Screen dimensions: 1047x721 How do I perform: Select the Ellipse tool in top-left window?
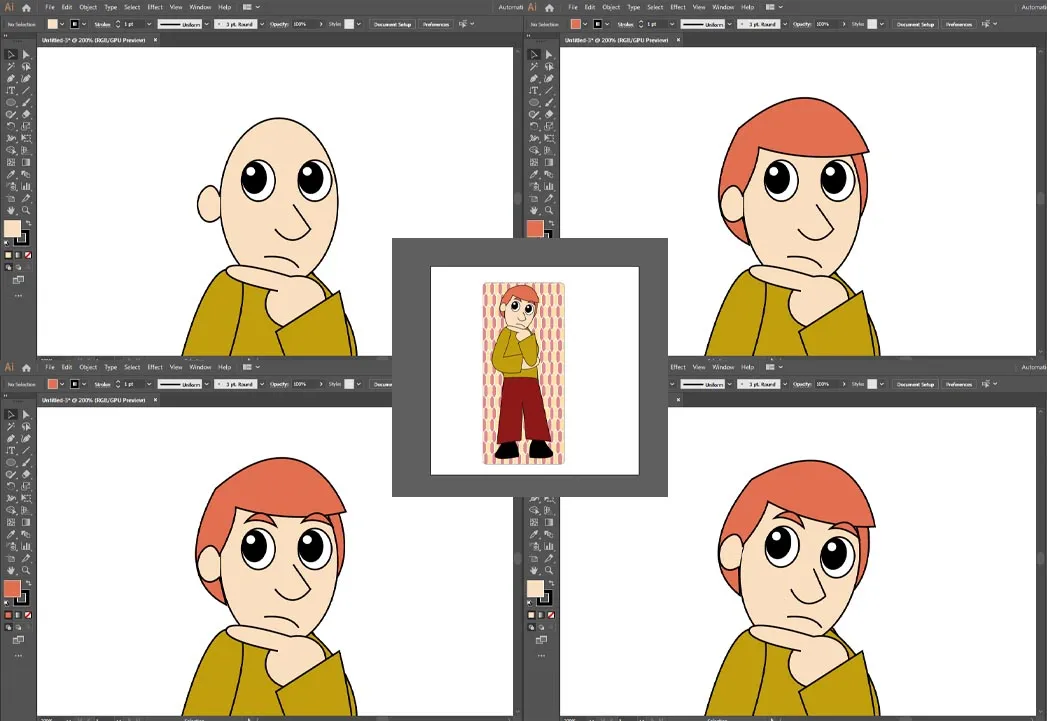coord(11,103)
